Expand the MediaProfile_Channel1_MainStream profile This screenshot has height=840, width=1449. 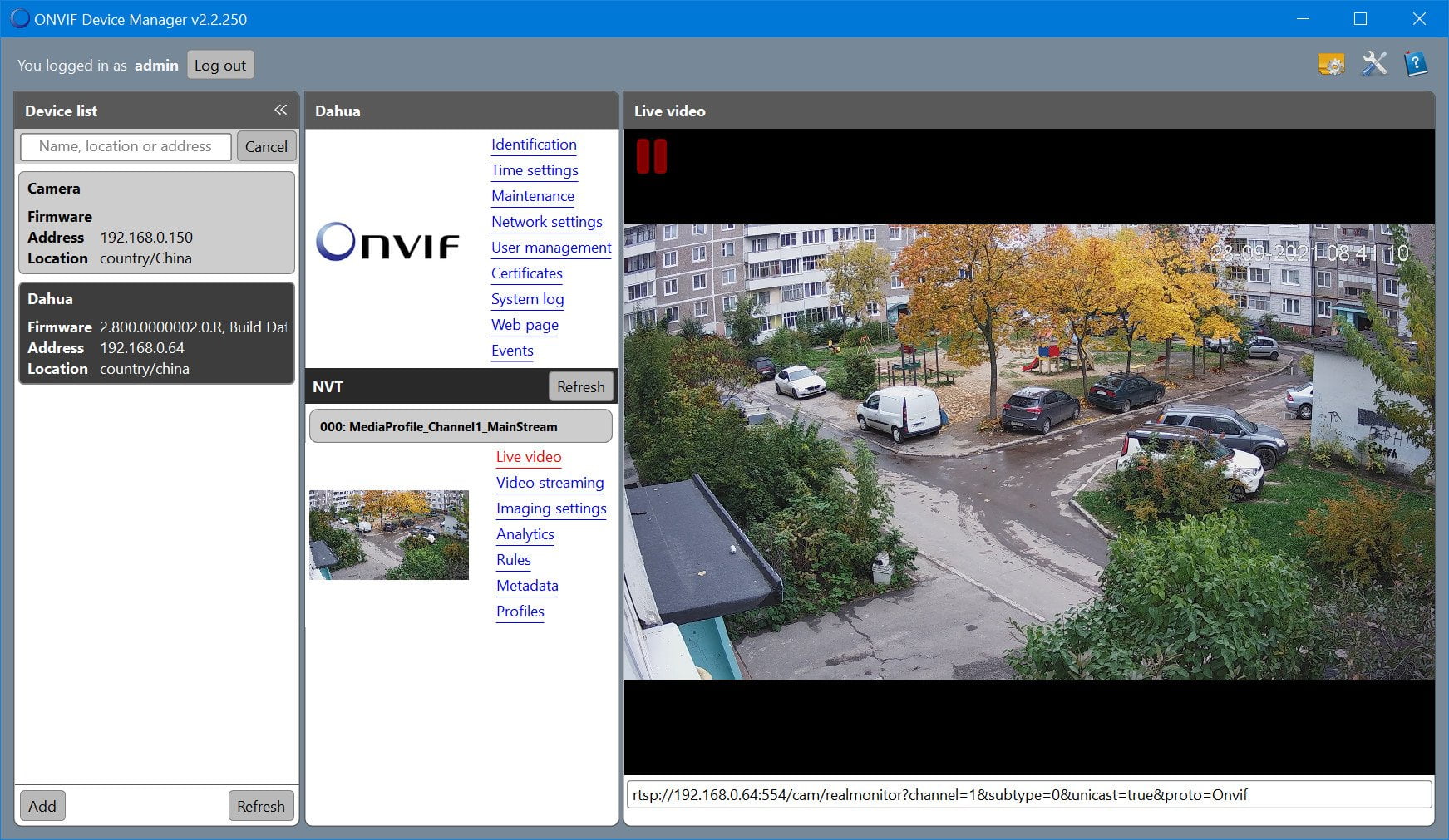[x=461, y=426]
